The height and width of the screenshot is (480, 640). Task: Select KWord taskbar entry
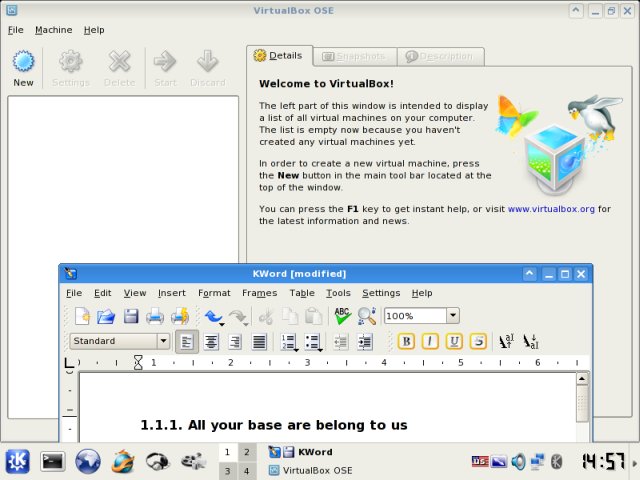300,452
